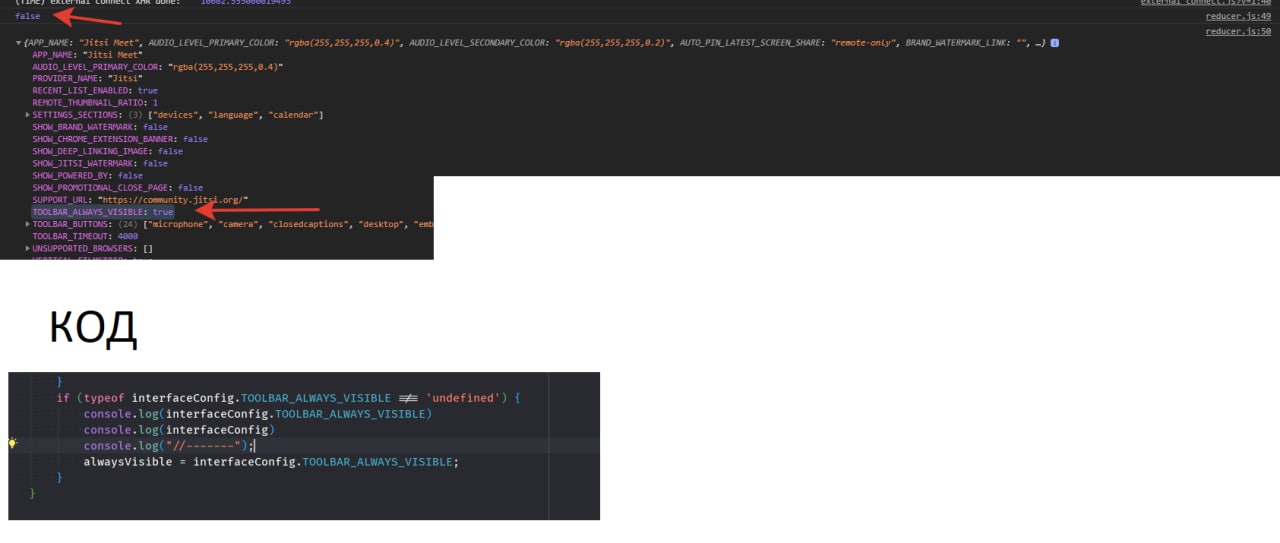Click the console.log("//-------") code line
The width and height of the screenshot is (1280, 543).
coord(170,446)
